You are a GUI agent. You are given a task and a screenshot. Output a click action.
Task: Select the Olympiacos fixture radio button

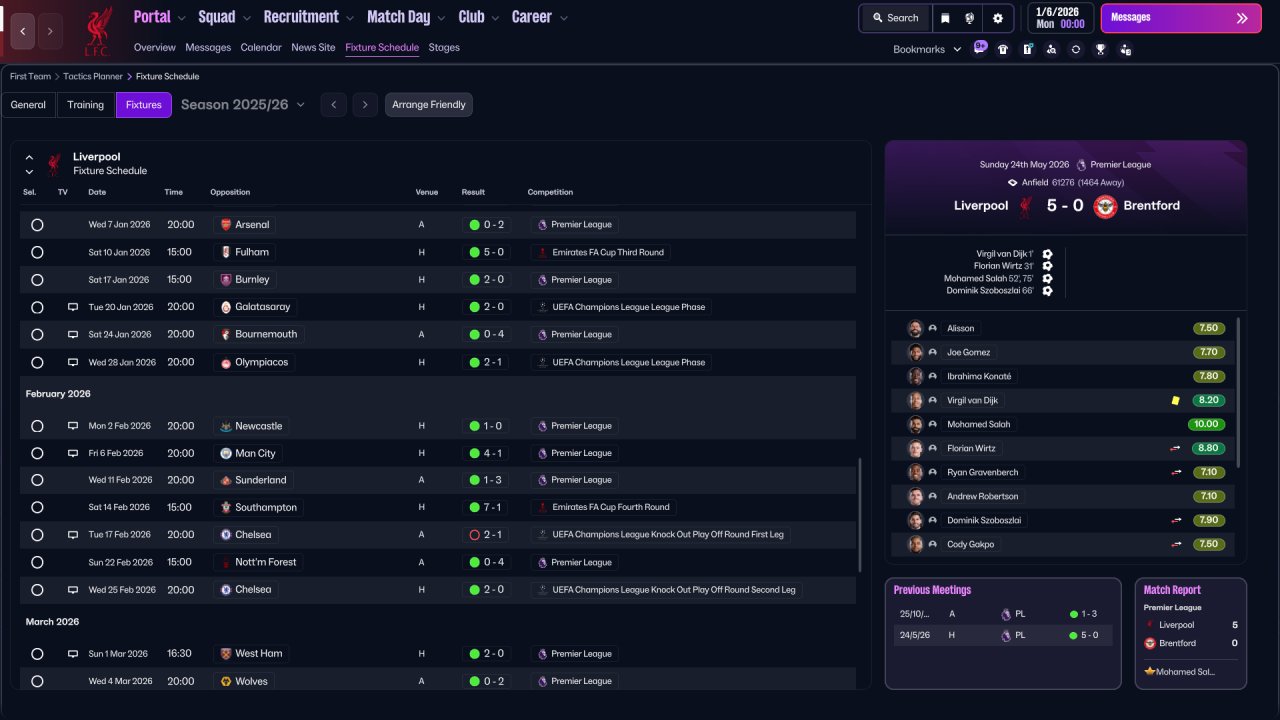(37, 362)
